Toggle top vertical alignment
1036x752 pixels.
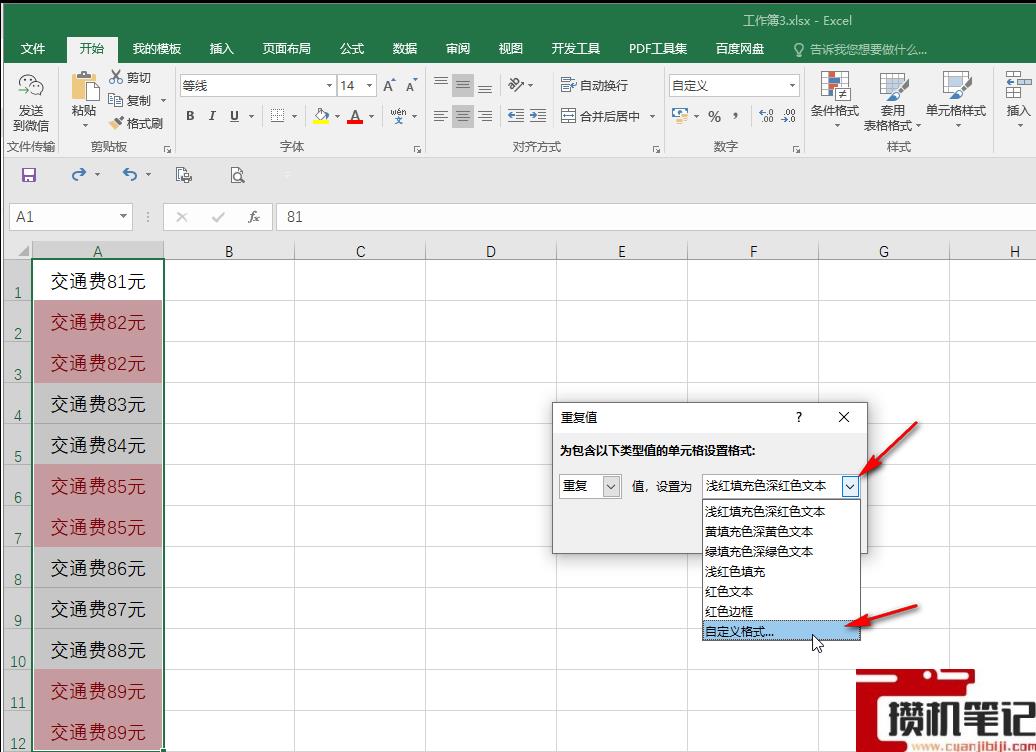(441, 83)
